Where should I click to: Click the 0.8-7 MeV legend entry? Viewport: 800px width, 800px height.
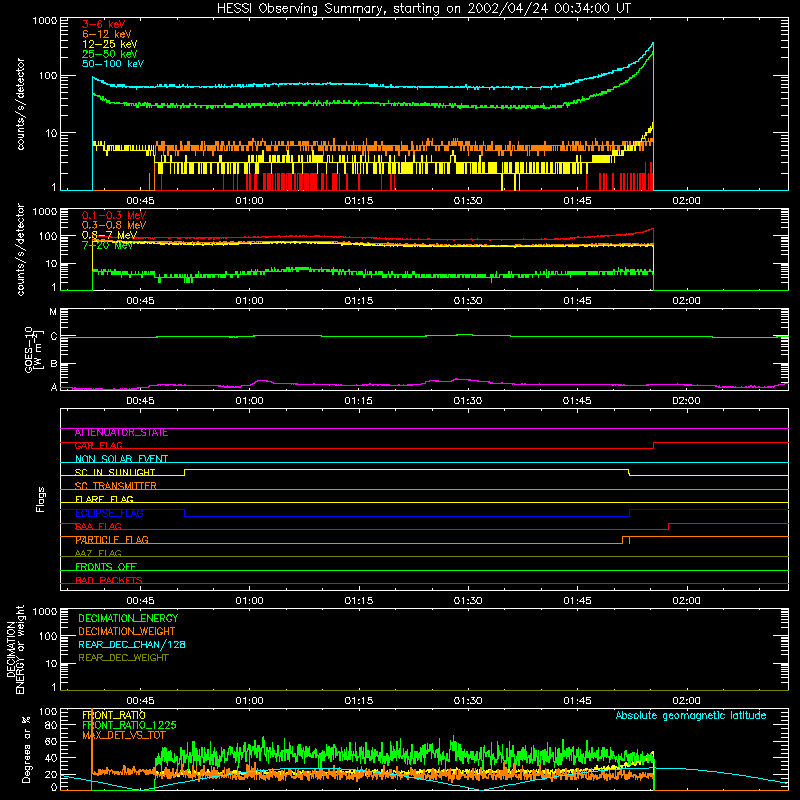click(x=109, y=235)
